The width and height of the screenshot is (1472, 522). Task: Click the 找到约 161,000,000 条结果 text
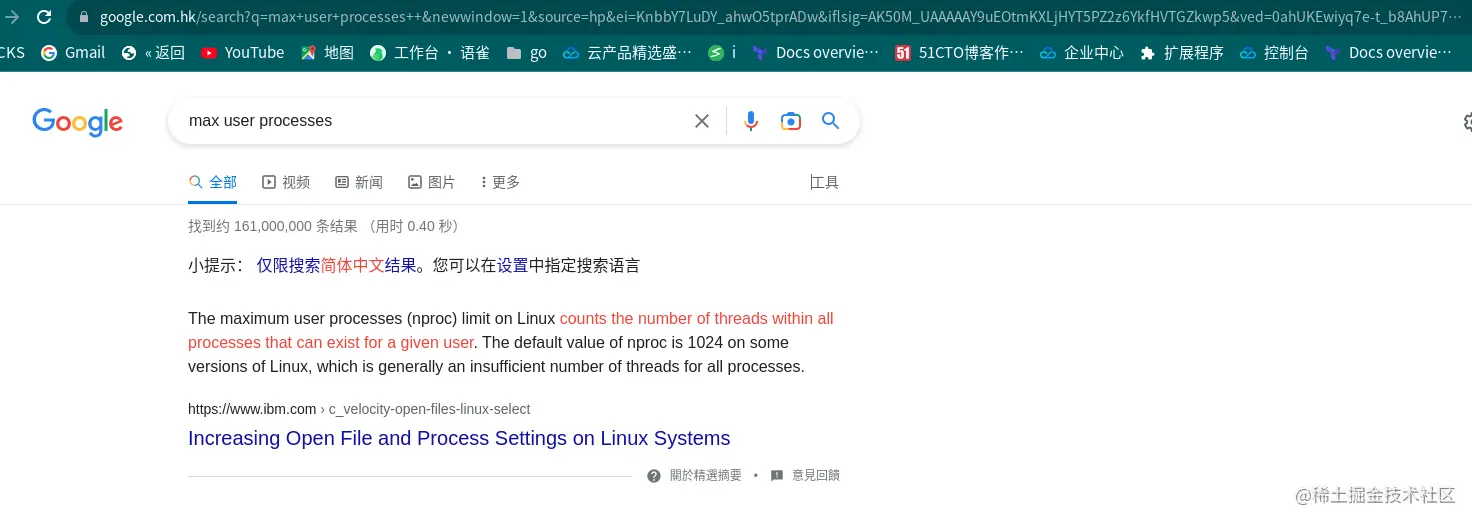(273, 227)
